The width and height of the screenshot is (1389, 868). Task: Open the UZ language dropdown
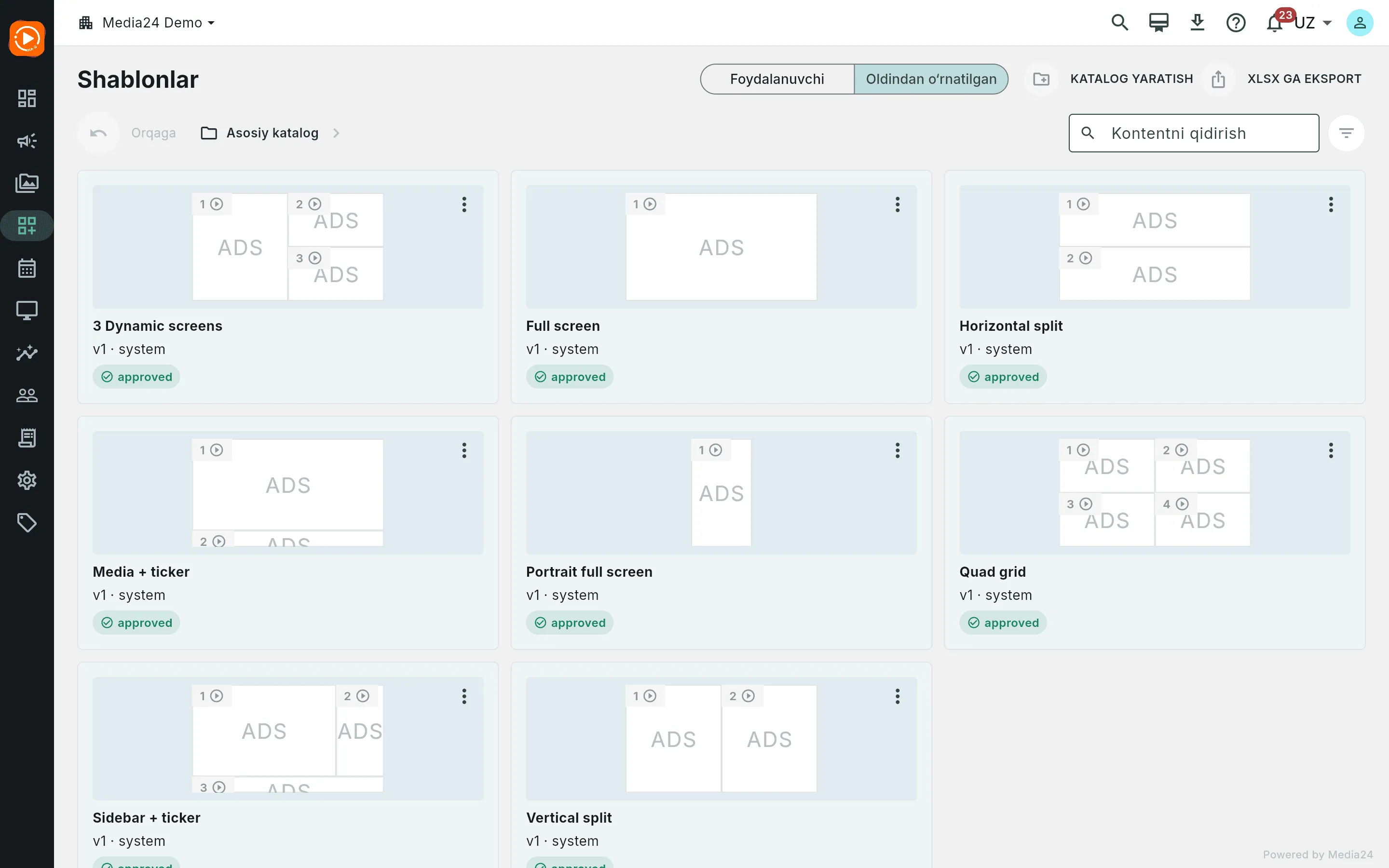tap(1313, 23)
